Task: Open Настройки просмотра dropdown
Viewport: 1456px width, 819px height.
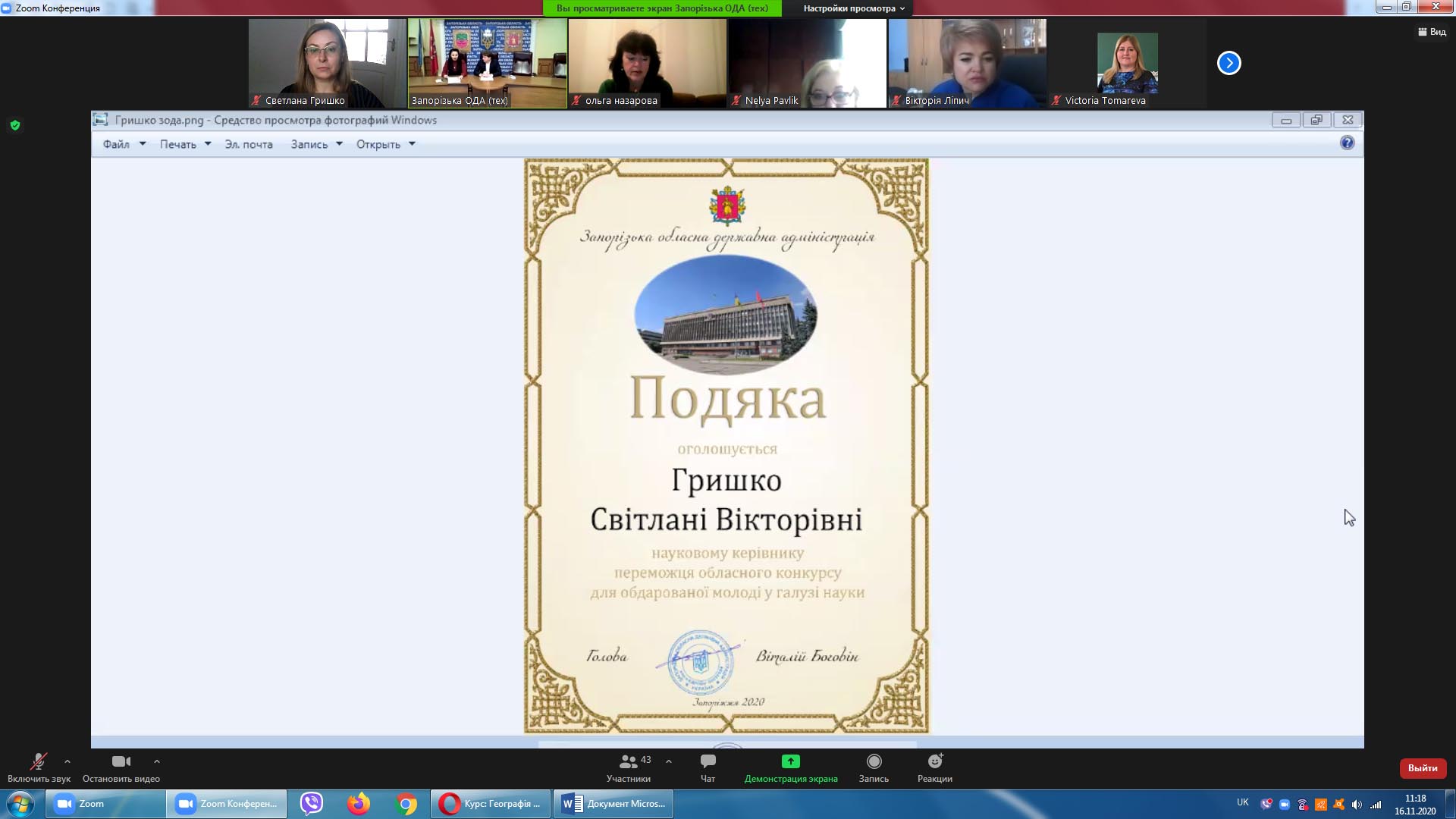Action: pyautogui.click(x=854, y=8)
